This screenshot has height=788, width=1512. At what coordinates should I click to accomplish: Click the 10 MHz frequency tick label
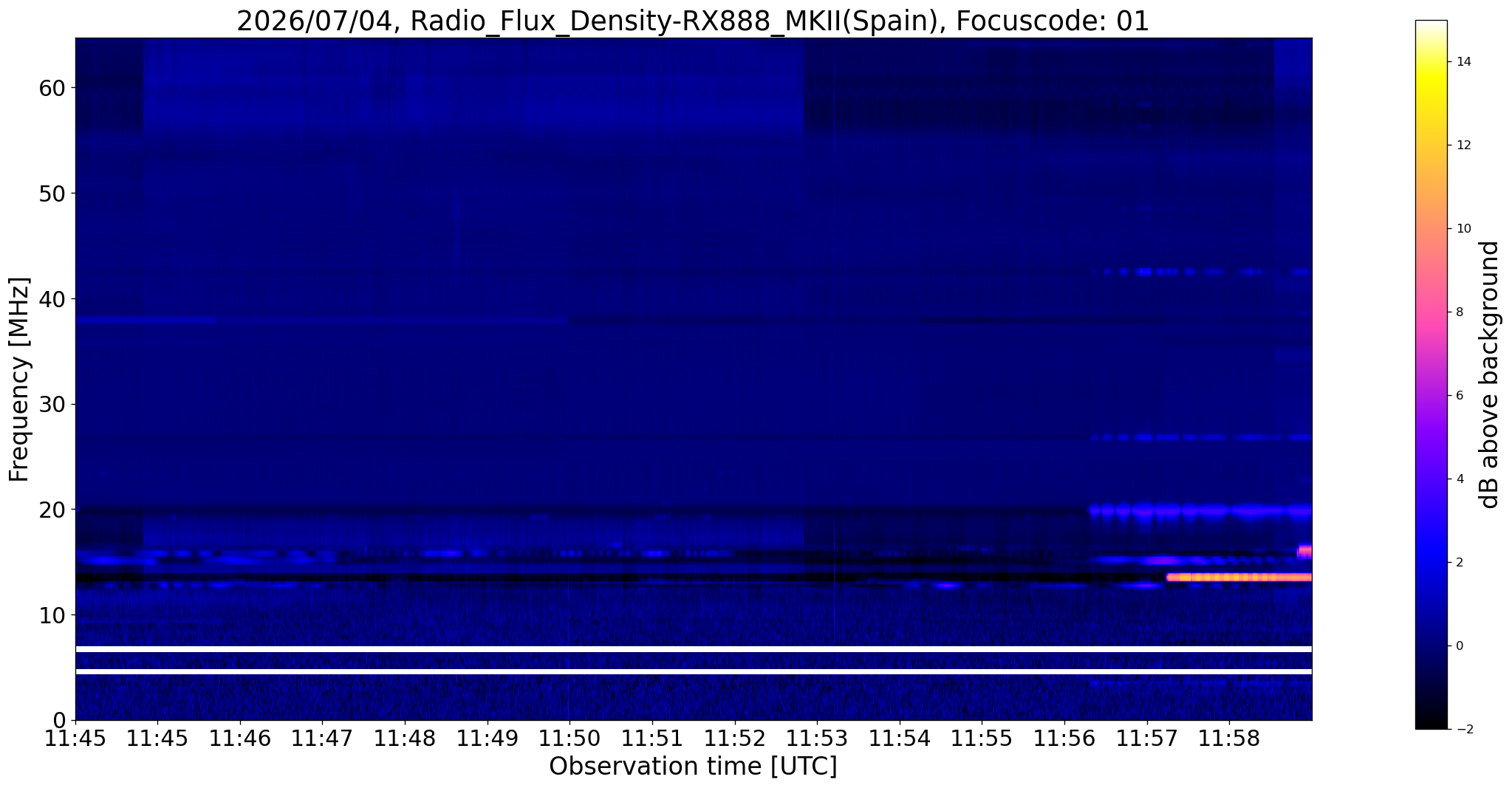52,614
